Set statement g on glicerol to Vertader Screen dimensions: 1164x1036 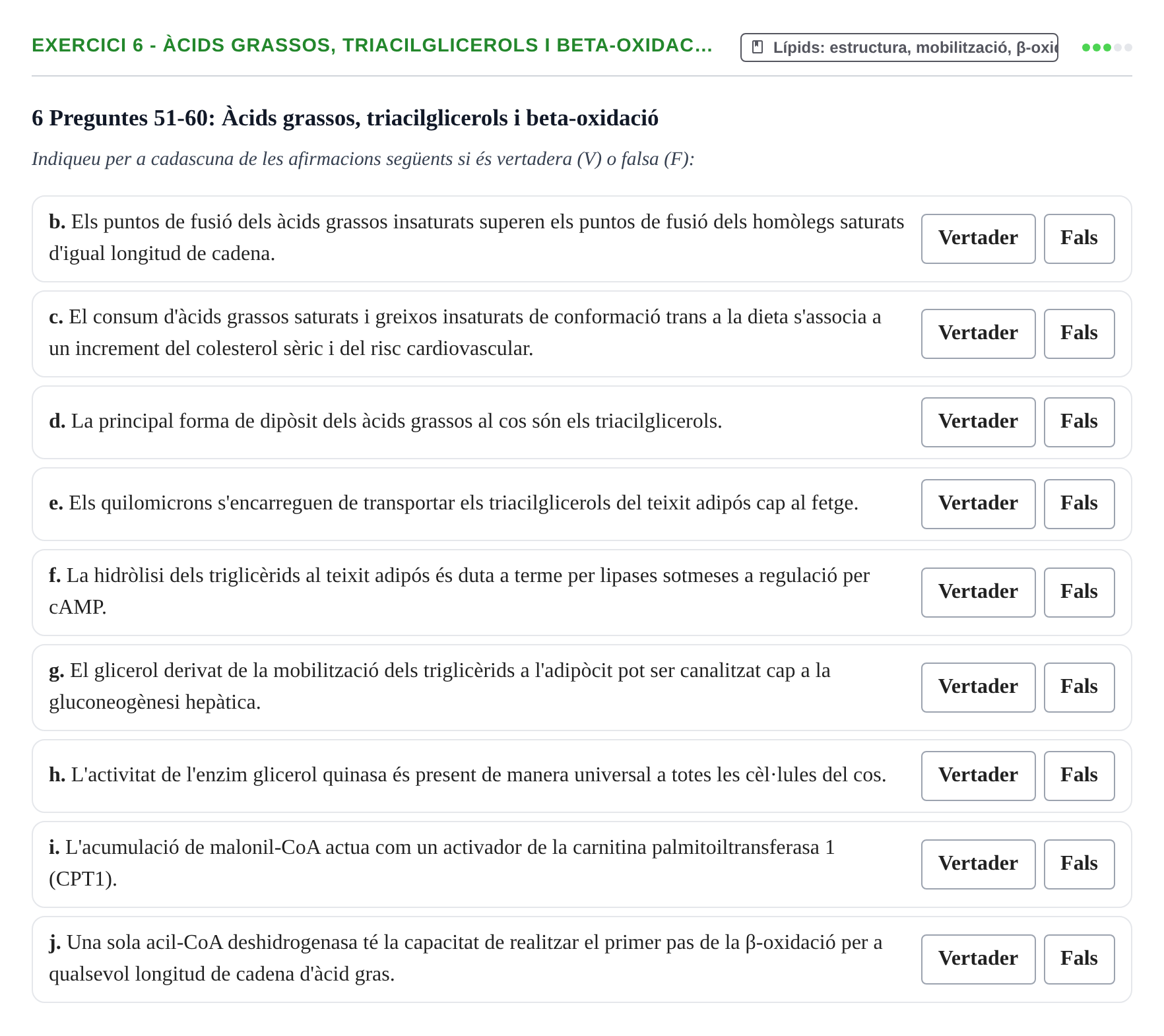tap(978, 687)
